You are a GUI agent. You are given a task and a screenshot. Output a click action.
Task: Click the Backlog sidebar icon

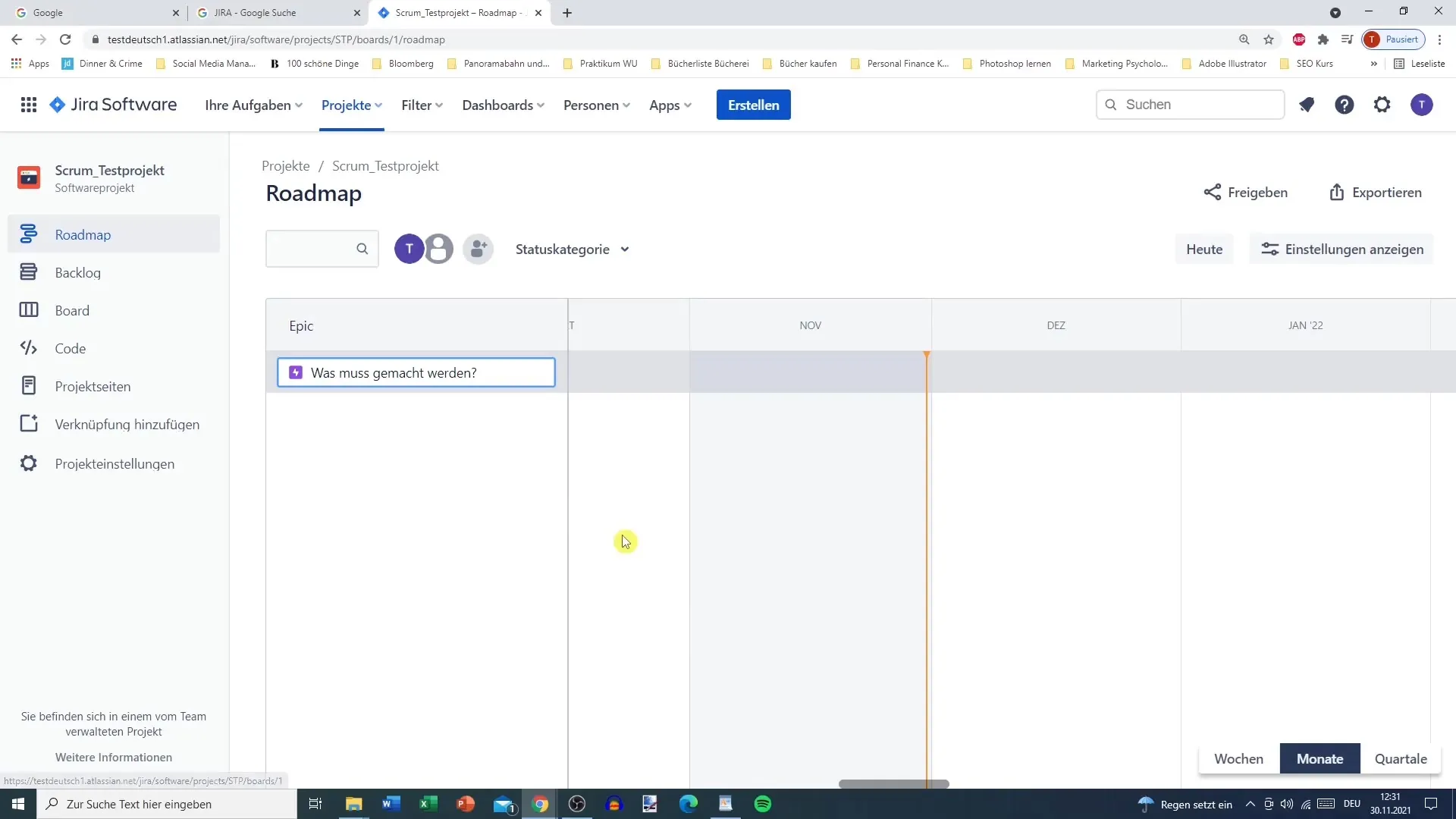(x=28, y=272)
